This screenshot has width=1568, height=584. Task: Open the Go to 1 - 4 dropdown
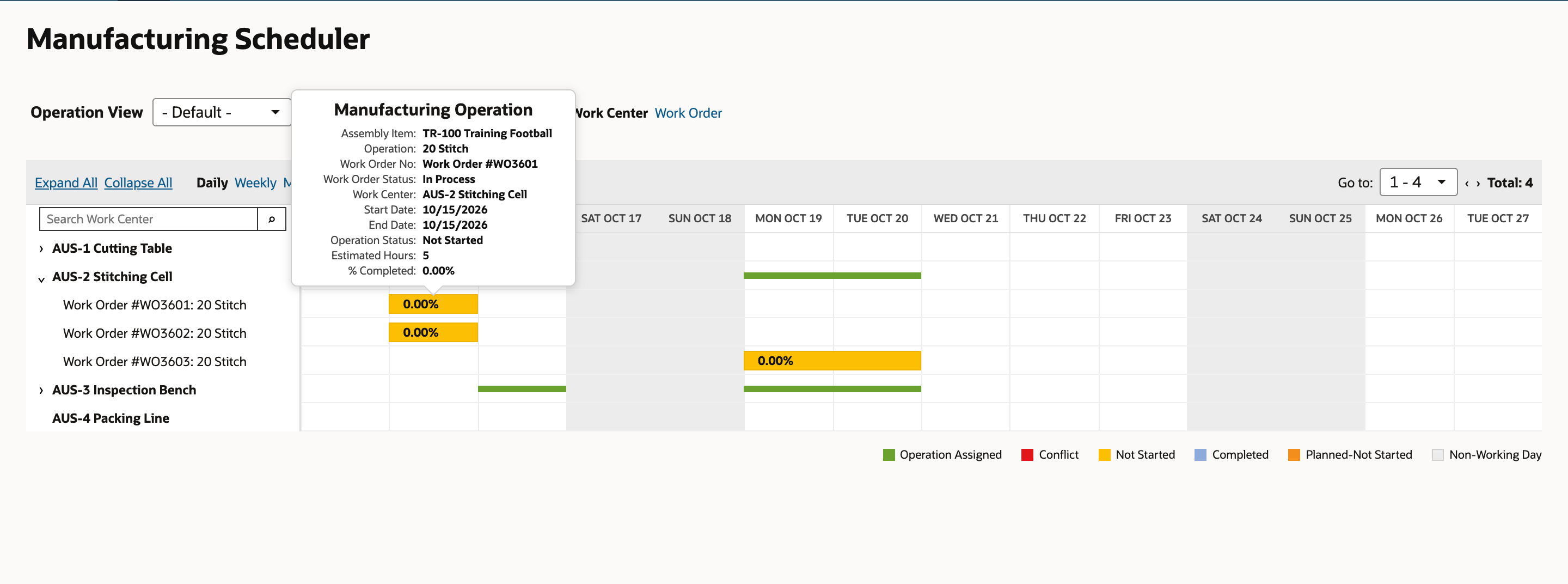click(x=1418, y=182)
